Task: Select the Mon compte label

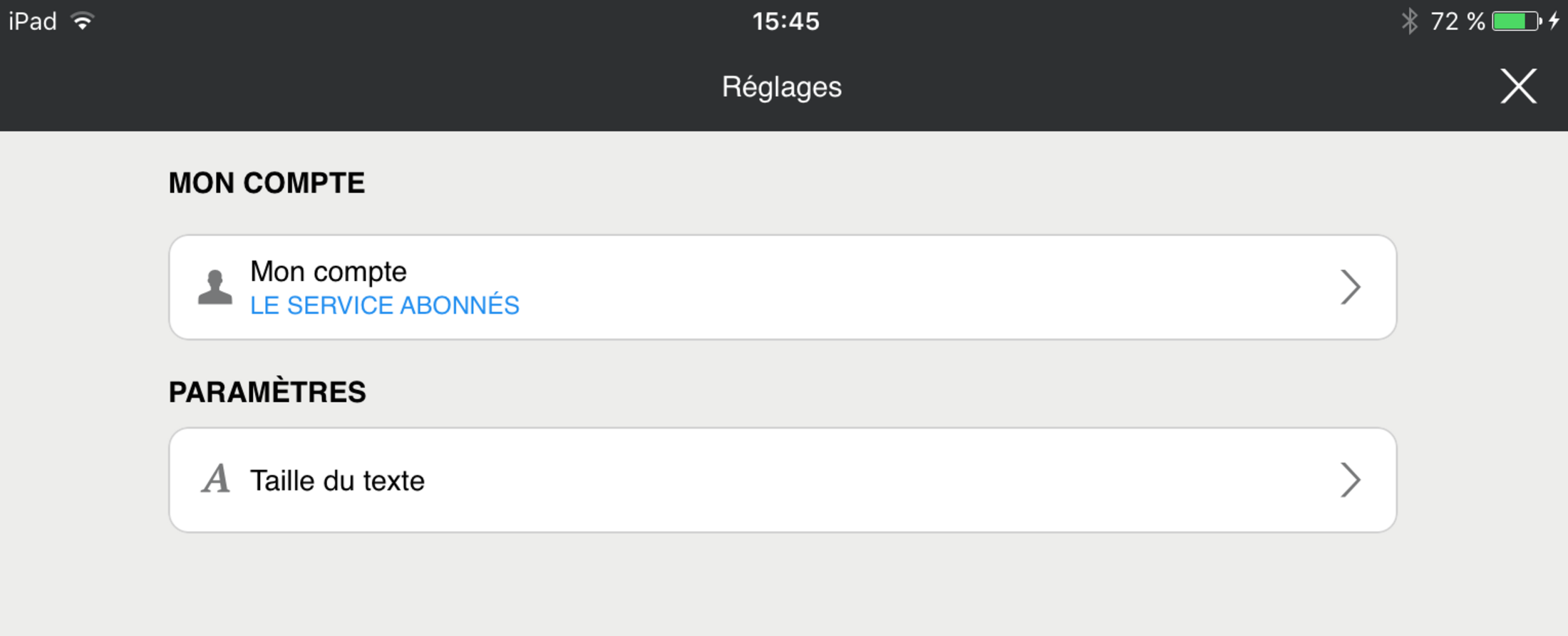Action: coord(328,272)
